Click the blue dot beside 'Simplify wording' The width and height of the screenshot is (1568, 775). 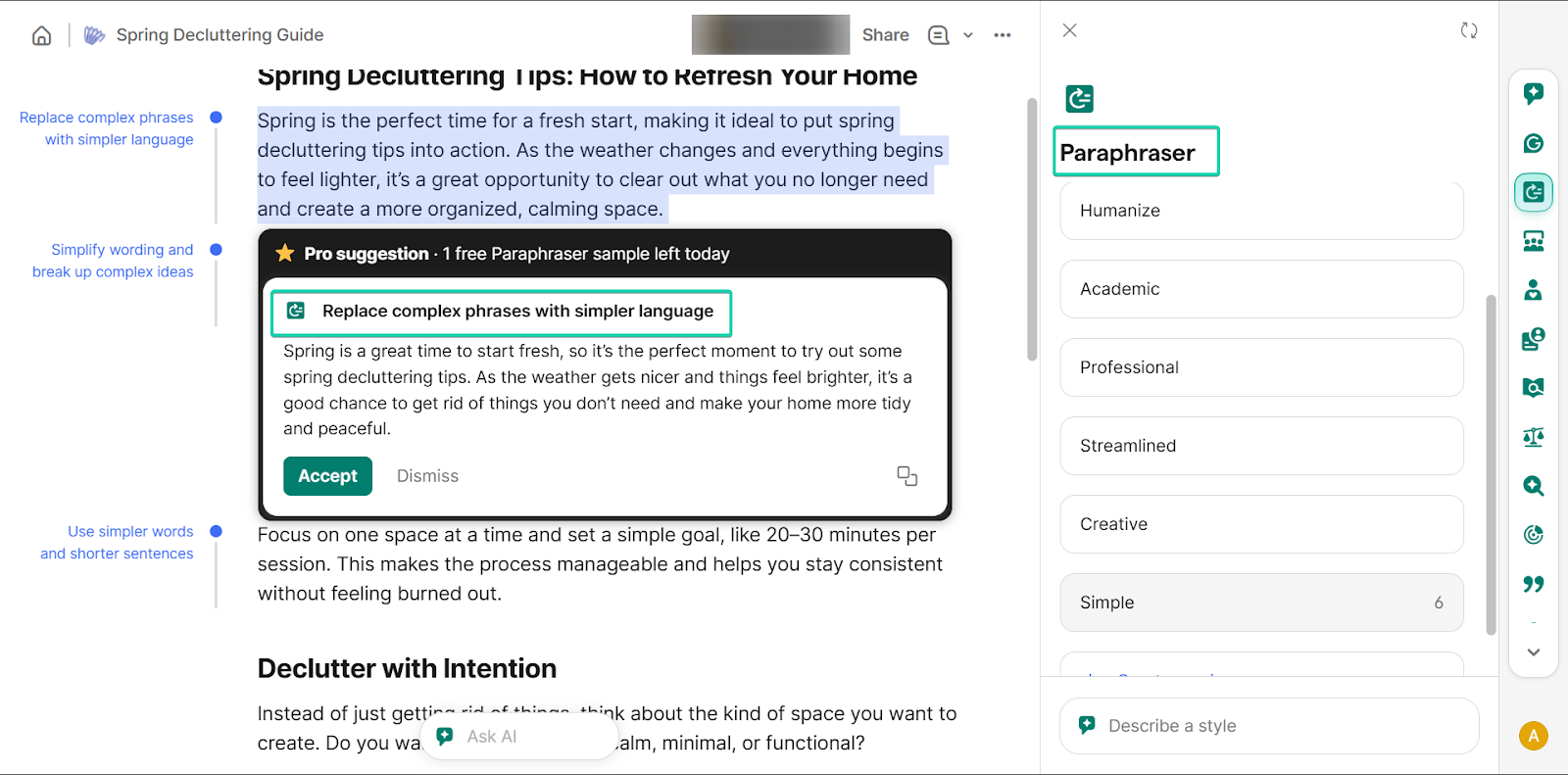click(217, 250)
